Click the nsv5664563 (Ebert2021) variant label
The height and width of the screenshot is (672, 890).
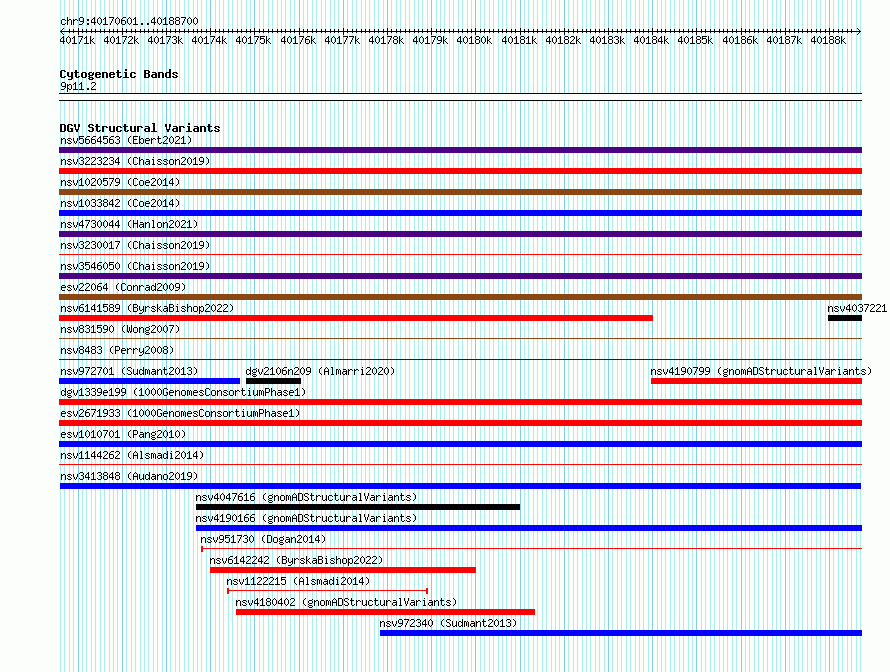click(x=126, y=140)
